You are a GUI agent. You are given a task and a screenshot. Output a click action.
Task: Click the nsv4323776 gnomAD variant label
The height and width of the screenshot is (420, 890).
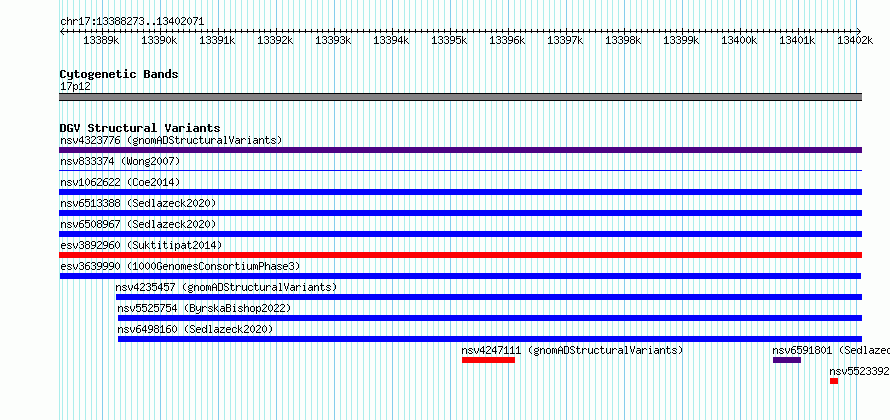coord(171,140)
